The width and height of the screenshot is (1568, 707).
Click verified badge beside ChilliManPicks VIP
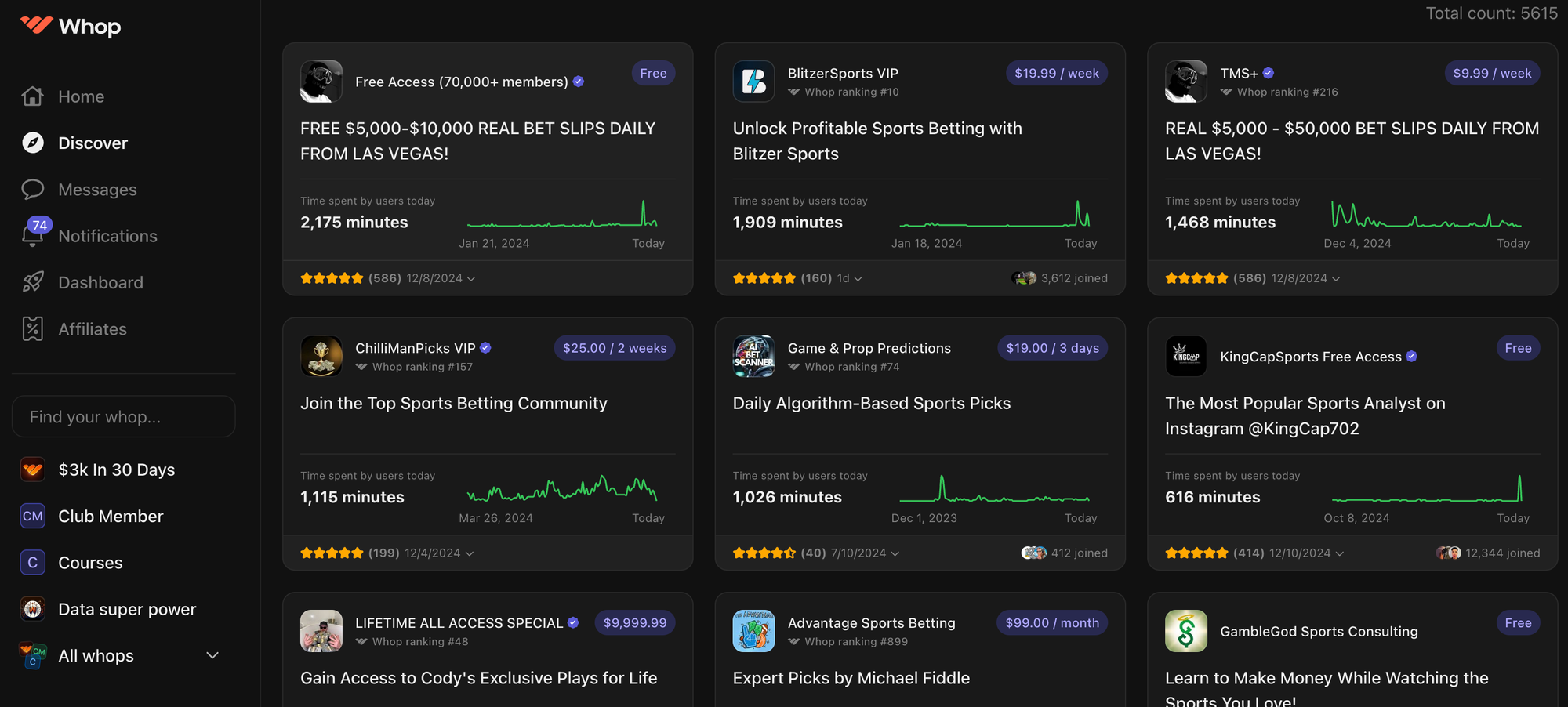[485, 348]
